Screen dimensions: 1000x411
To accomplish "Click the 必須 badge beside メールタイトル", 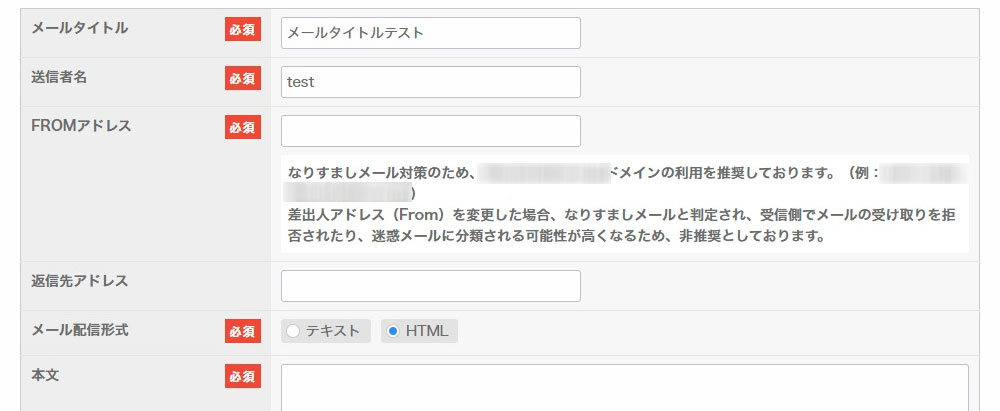I will tap(242, 30).
